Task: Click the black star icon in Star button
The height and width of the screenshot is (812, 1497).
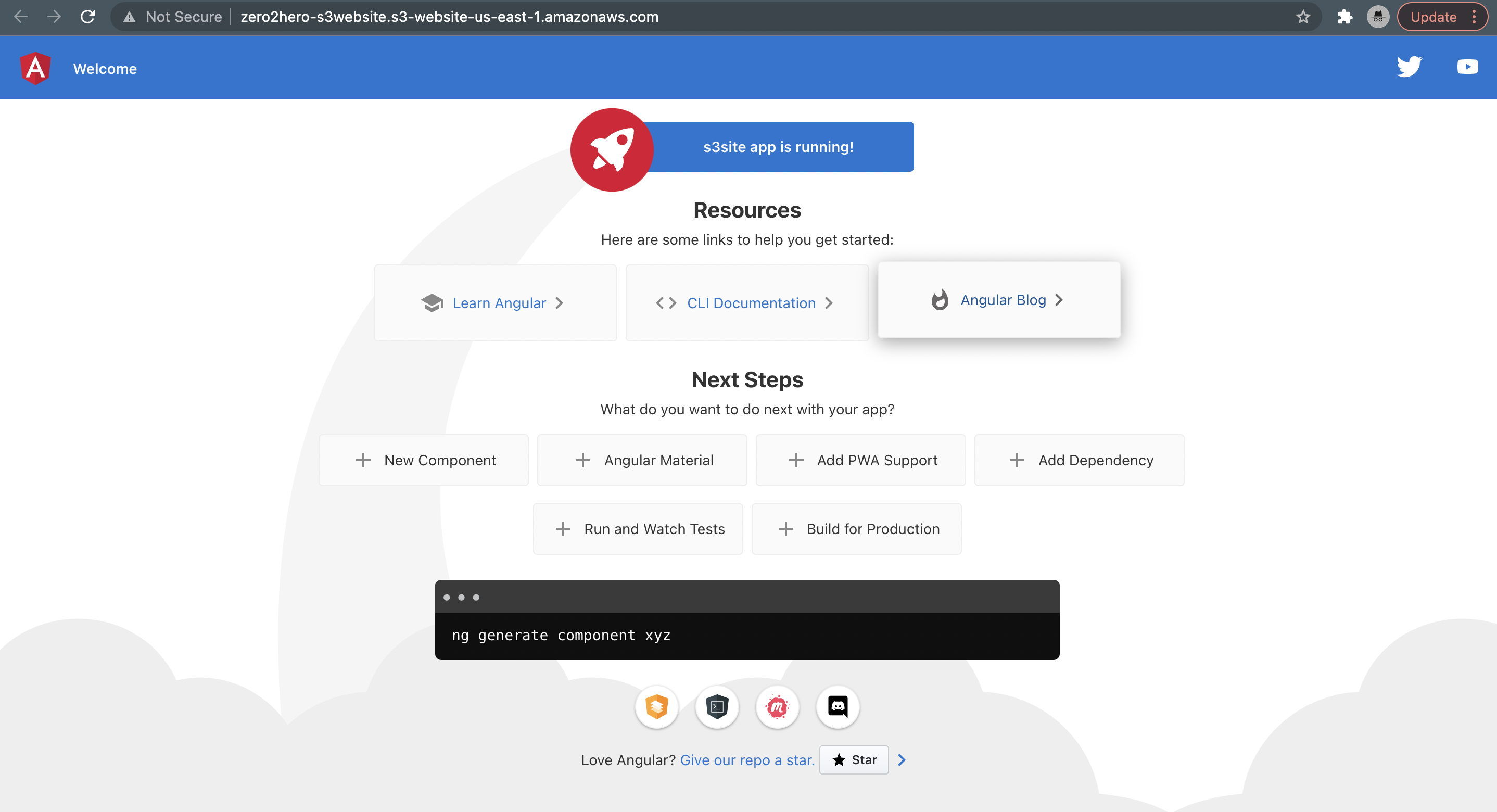Action: click(839, 759)
